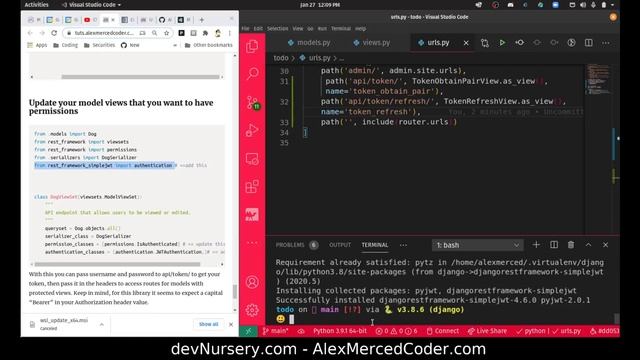Viewport: 640px width, 360px height.
Task: Show more panel tabs (ellipsis next to TERMINAL)
Action: (x=403, y=245)
